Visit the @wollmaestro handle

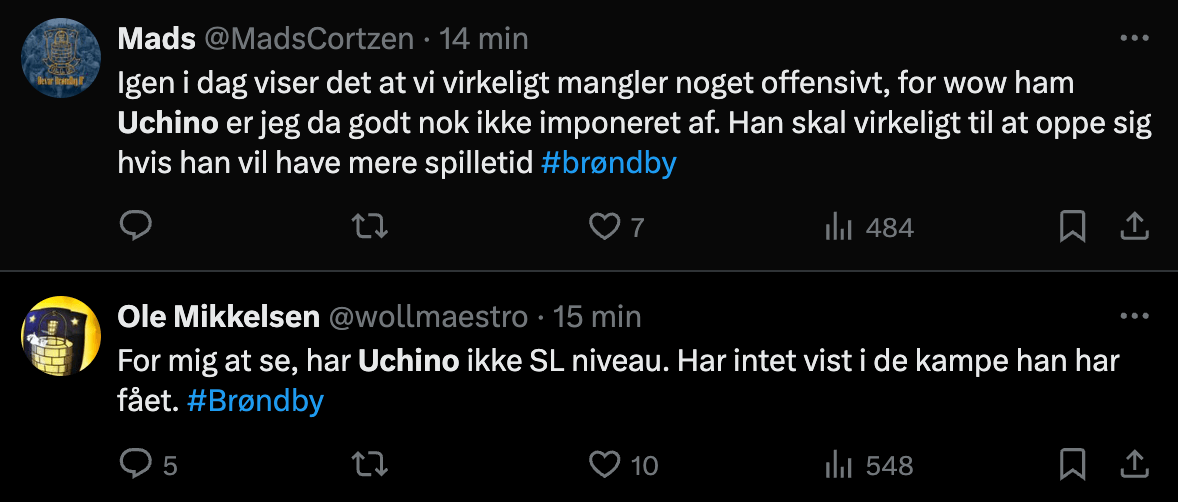click(429, 317)
